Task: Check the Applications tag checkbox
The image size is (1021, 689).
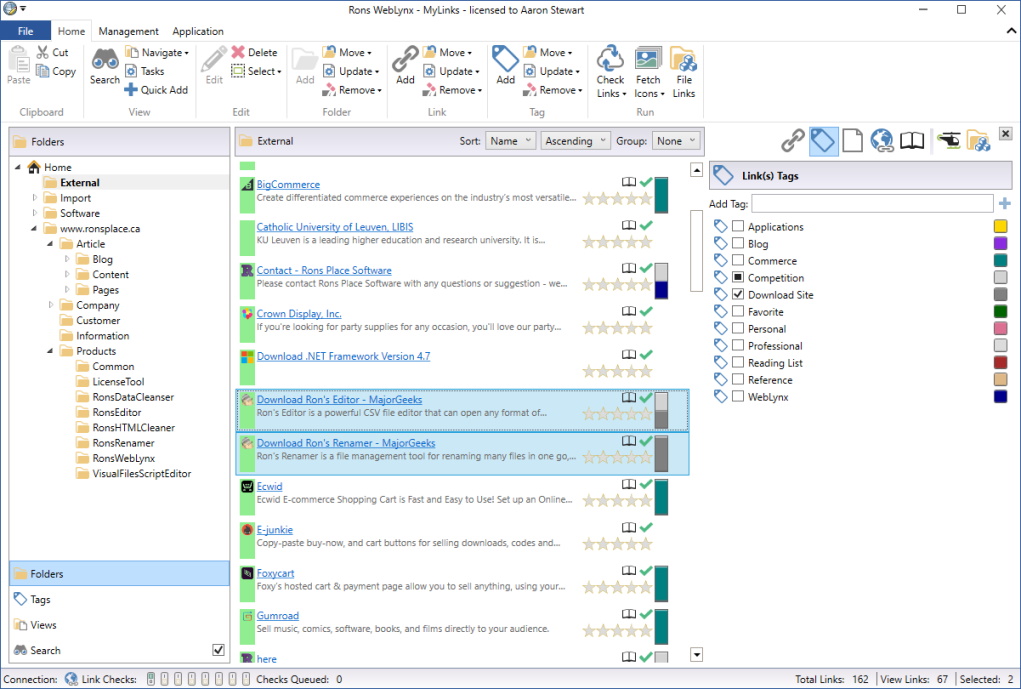Action: pyautogui.click(x=738, y=226)
